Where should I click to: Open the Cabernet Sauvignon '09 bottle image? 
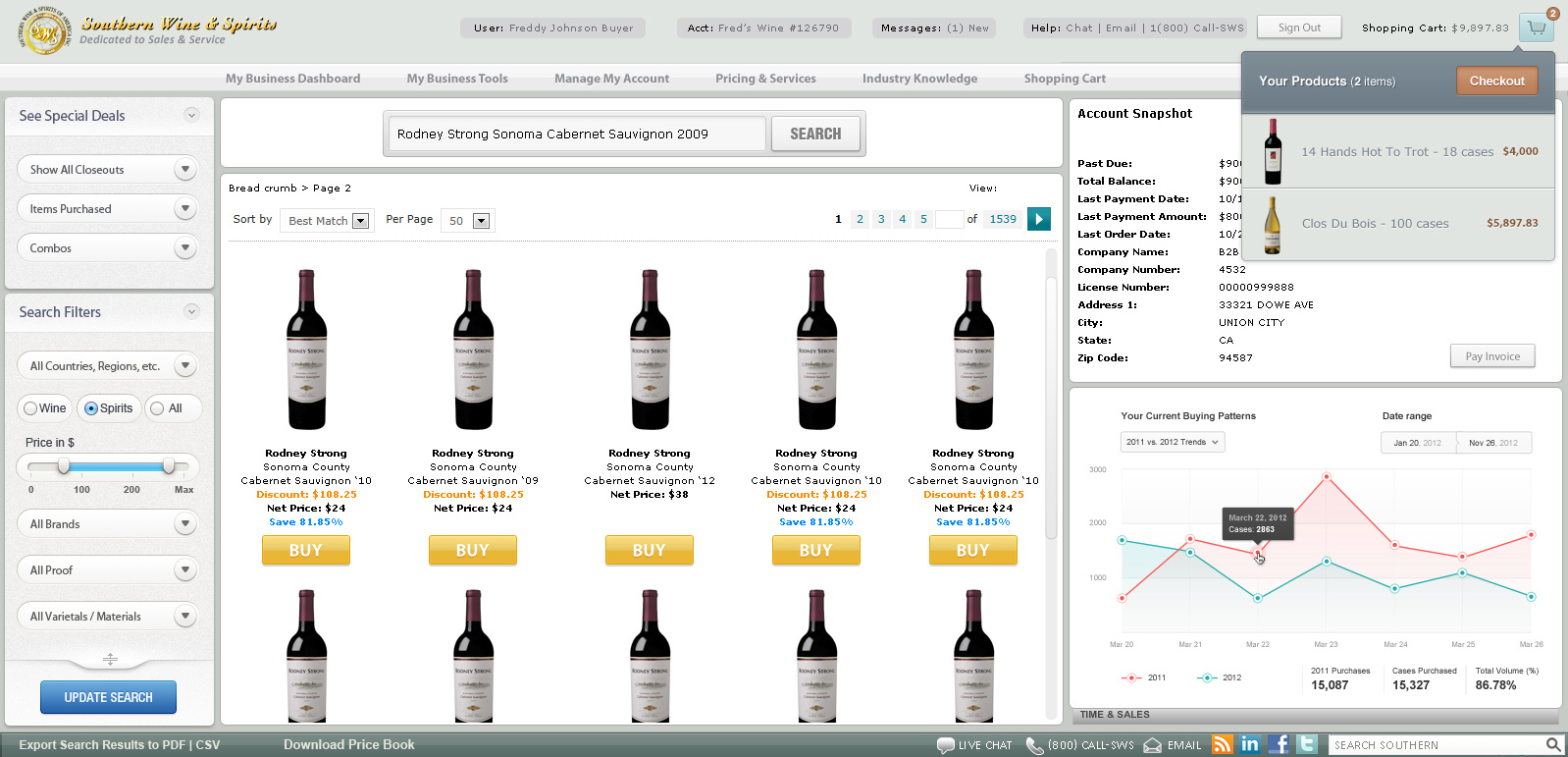coord(473,350)
